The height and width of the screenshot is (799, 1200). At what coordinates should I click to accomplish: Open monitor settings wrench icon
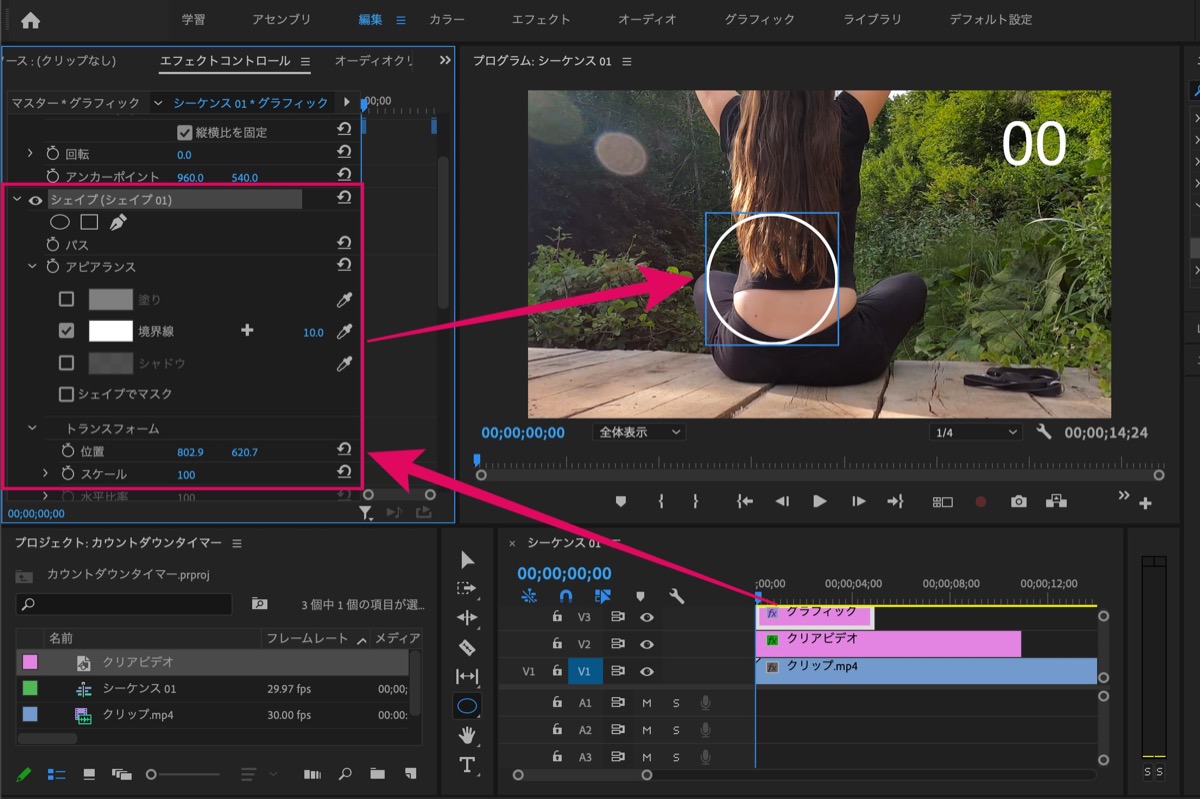point(1044,432)
